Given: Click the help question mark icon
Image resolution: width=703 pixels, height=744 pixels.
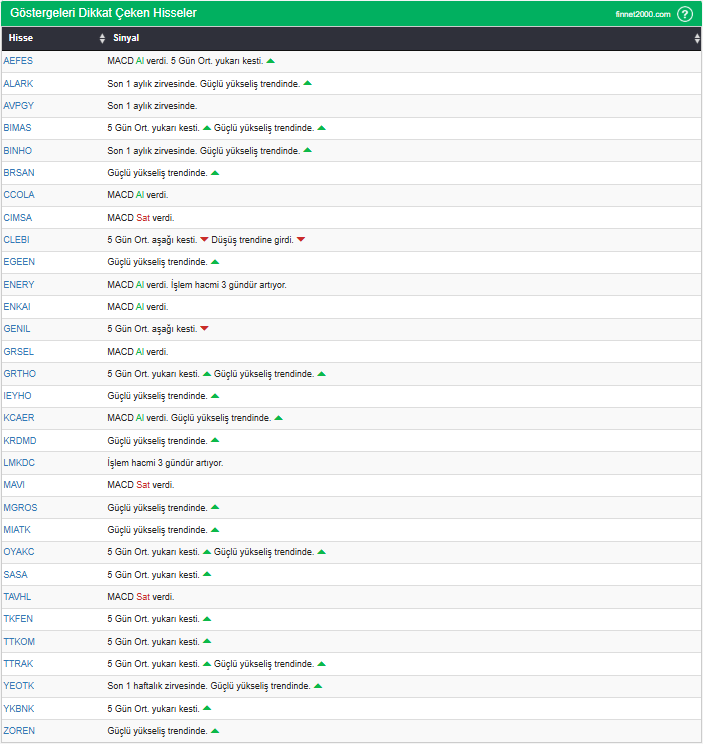Looking at the screenshot, I should pos(685,14).
